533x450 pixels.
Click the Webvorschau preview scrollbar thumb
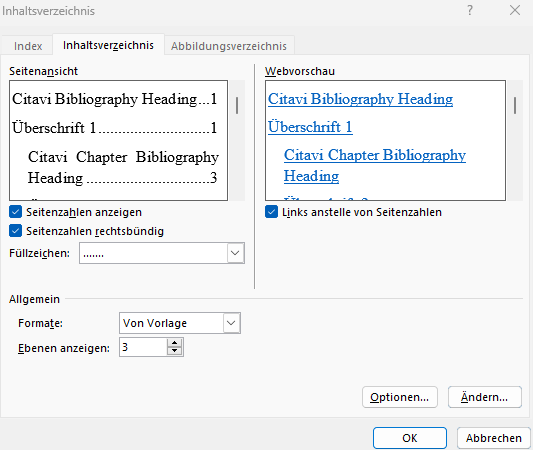tap(515, 105)
